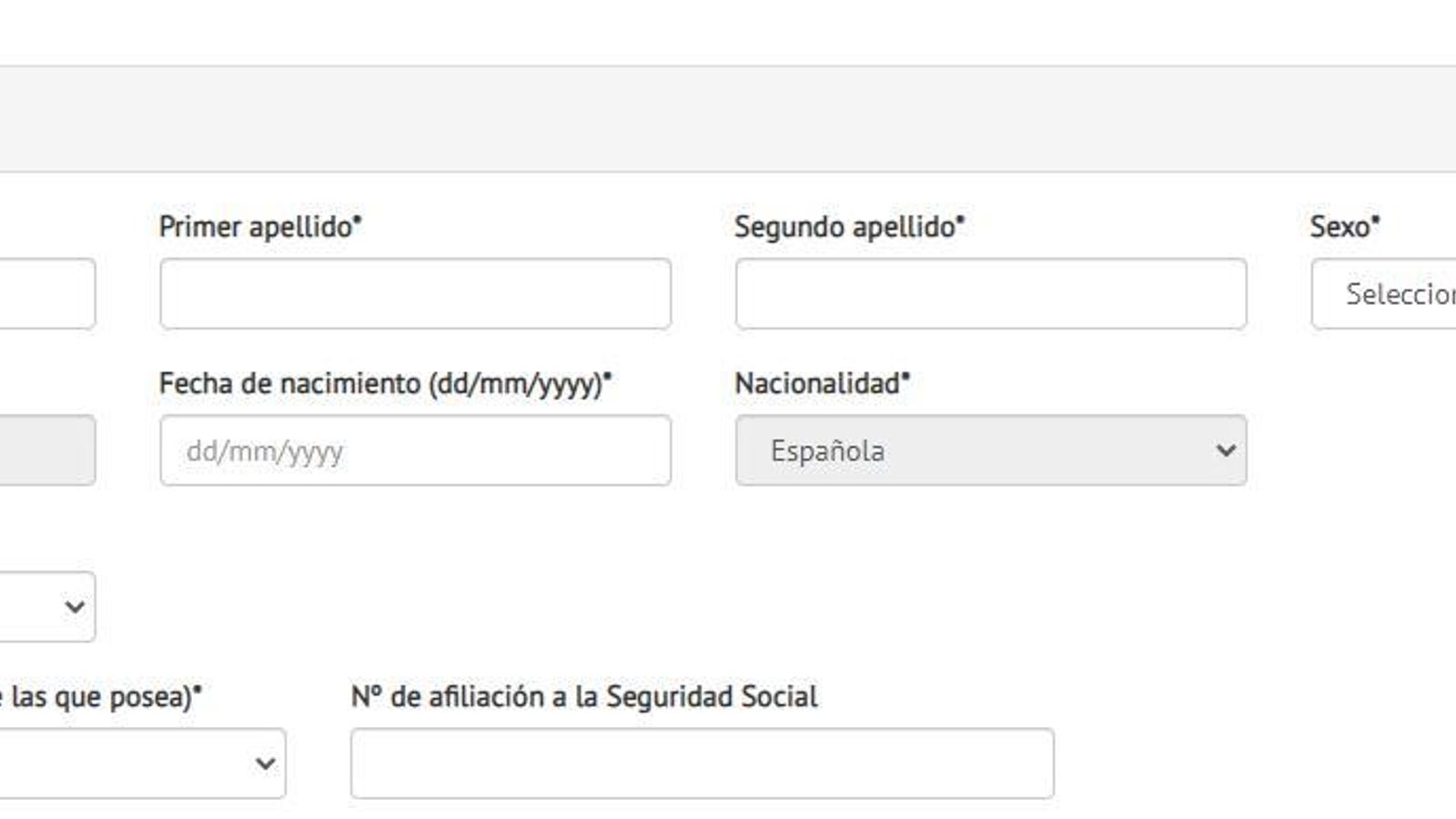Viewport: 1456px width, 819px height.
Task: Open the titulaciones dropdown next to 'las que posea'
Action: click(141, 764)
